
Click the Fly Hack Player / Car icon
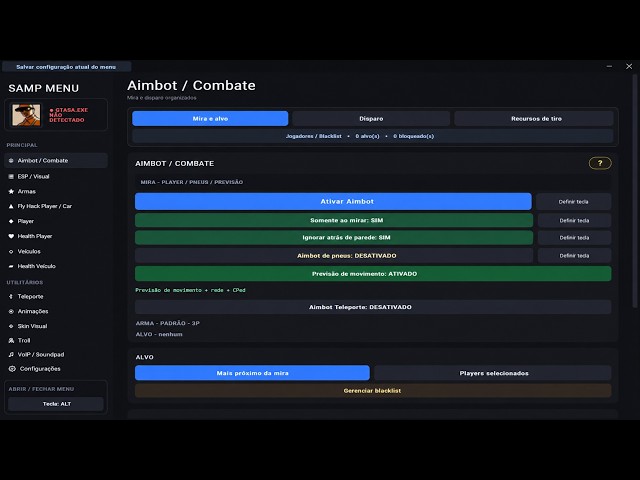point(11,207)
